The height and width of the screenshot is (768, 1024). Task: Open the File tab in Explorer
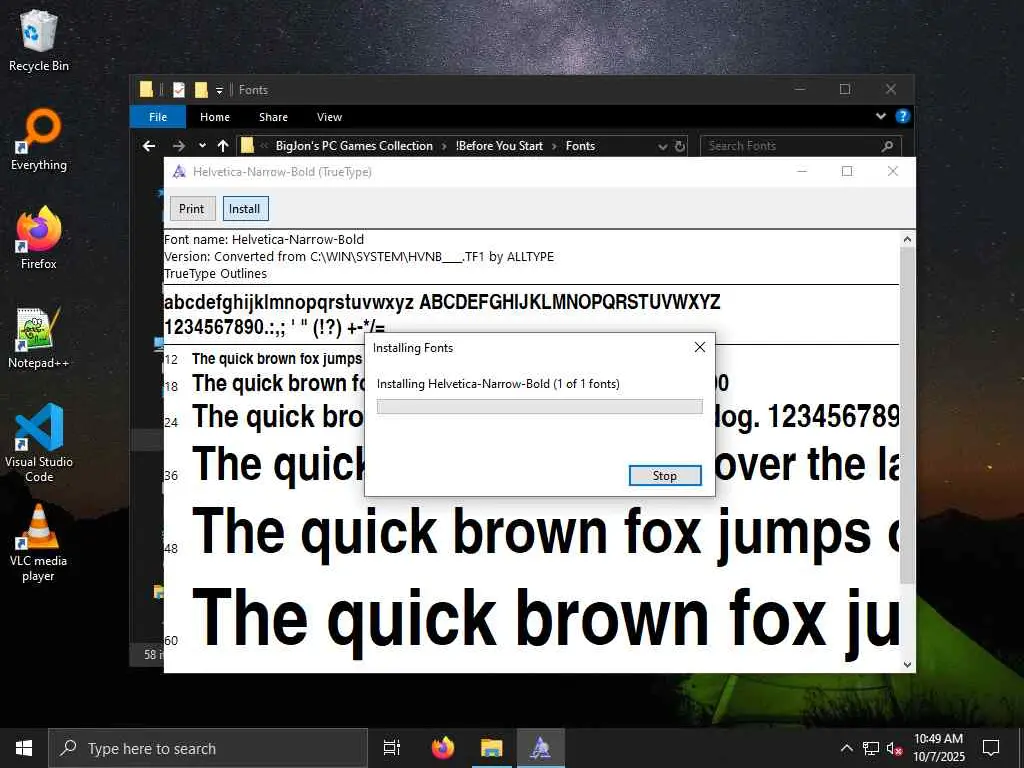[x=158, y=117]
